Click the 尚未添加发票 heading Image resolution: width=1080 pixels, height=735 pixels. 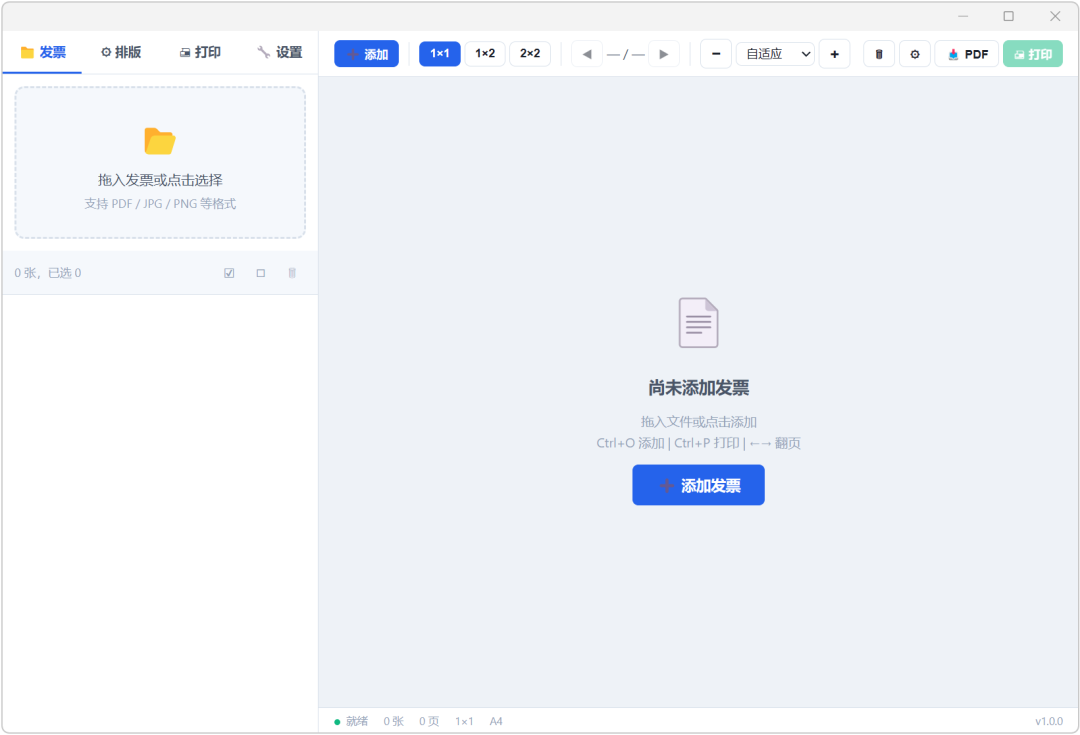point(698,387)
